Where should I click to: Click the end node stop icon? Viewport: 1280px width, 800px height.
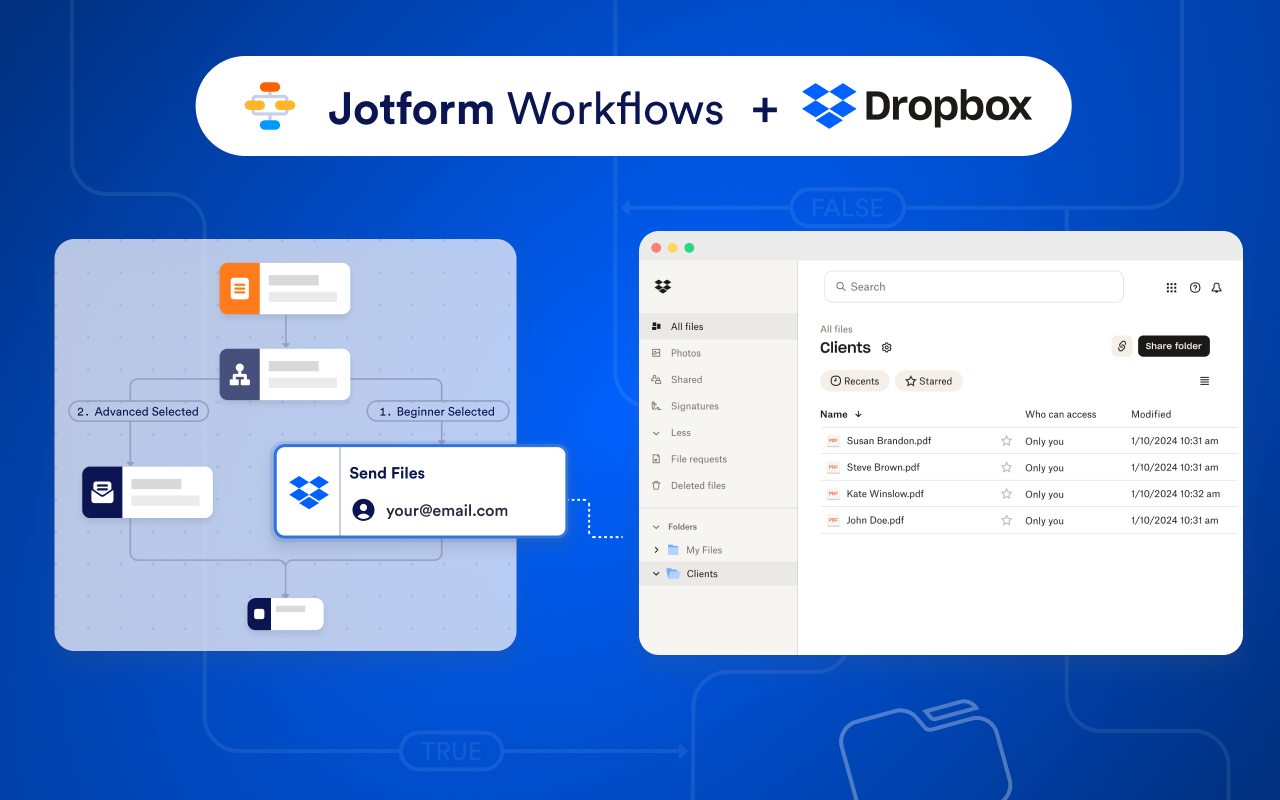pos(259,614)
